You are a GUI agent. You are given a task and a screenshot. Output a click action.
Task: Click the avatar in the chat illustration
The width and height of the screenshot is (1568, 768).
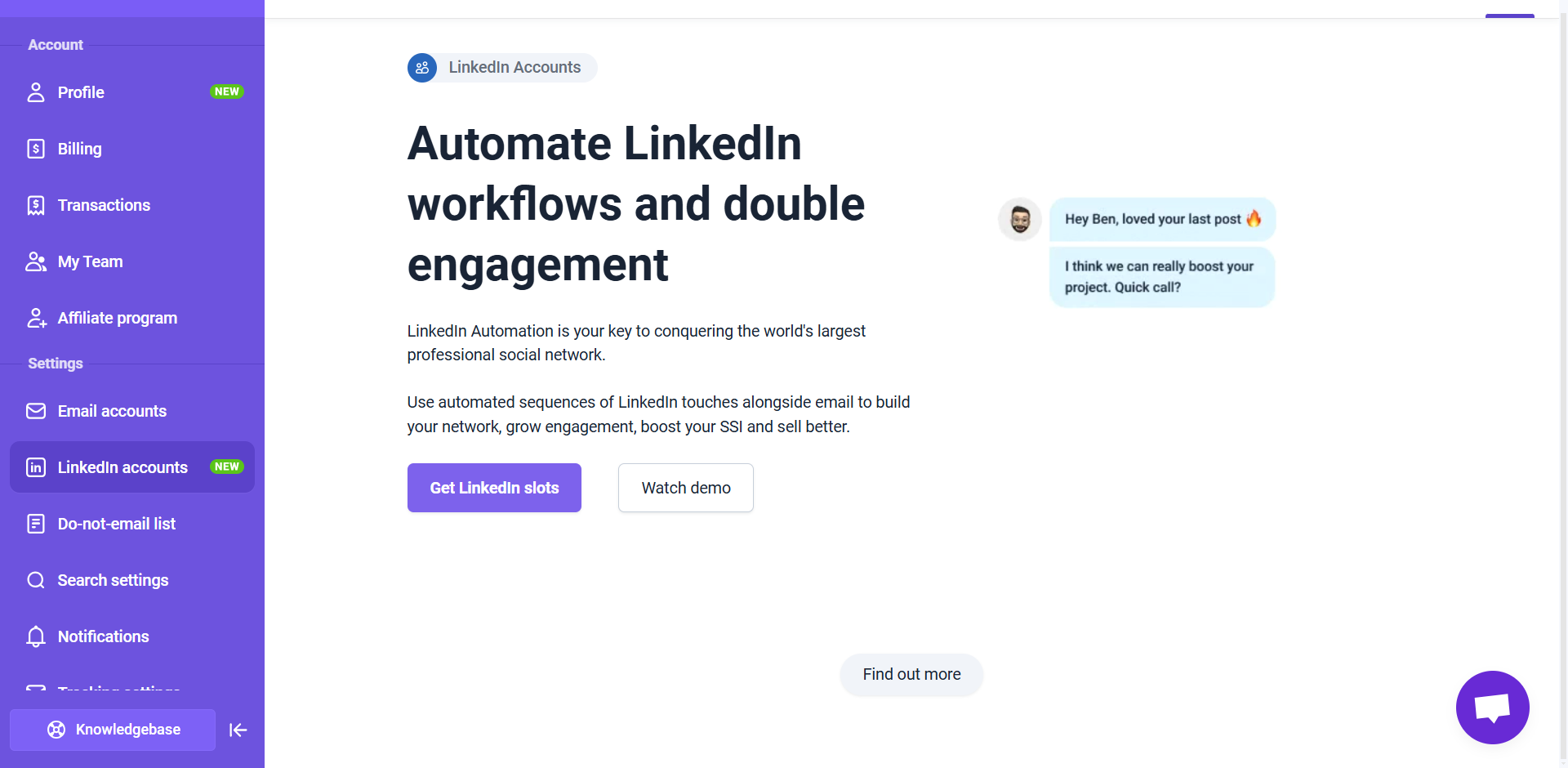(1020, 219)
